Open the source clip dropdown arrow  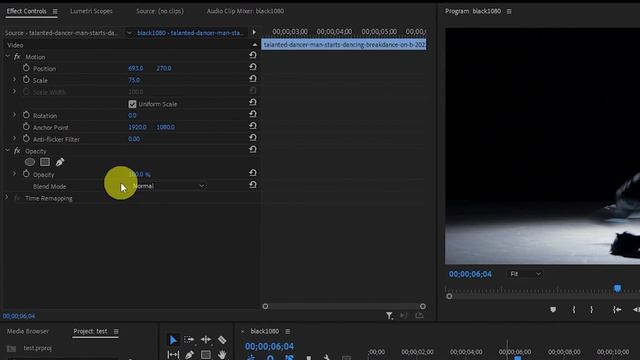click(129, 33)
